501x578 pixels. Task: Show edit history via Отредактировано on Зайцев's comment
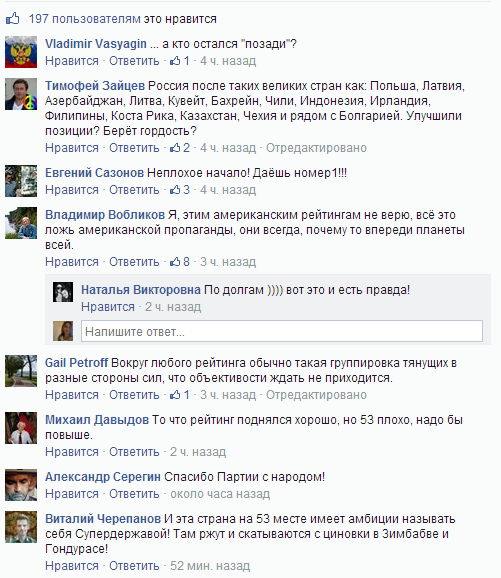pos(316,148)
